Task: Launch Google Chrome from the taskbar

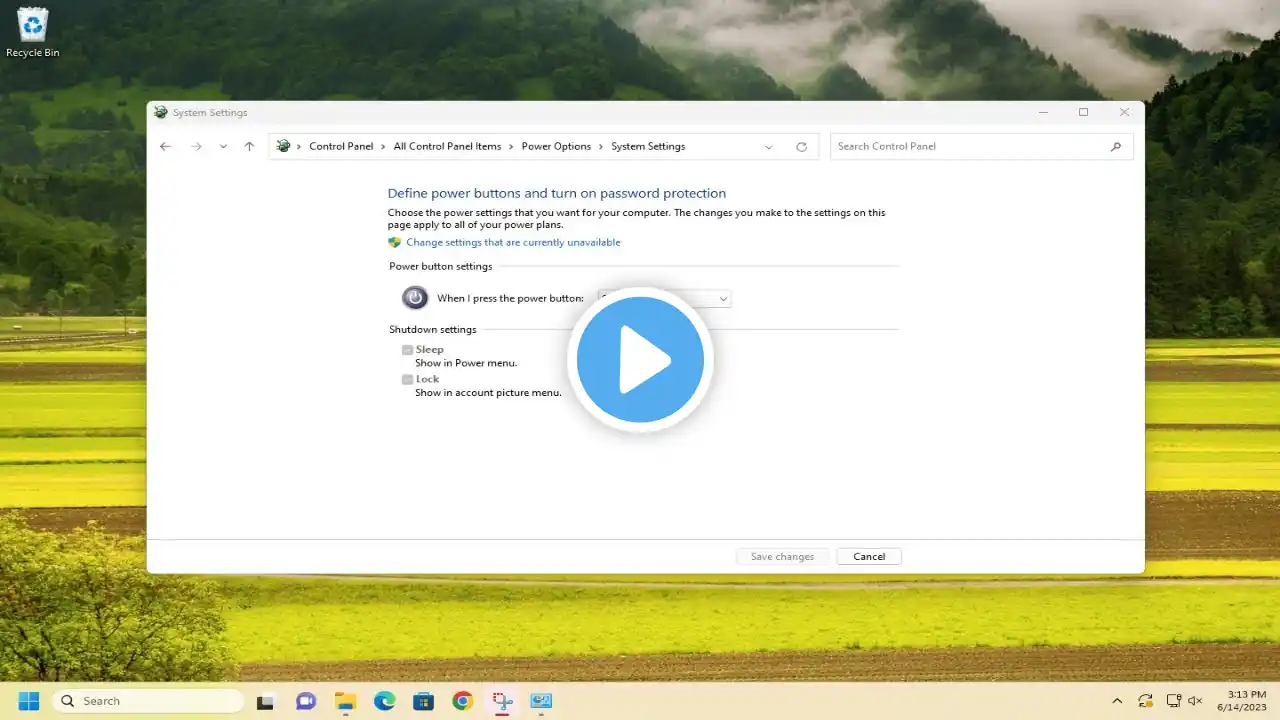Action: pyautogui.click(x=462, y=701)
